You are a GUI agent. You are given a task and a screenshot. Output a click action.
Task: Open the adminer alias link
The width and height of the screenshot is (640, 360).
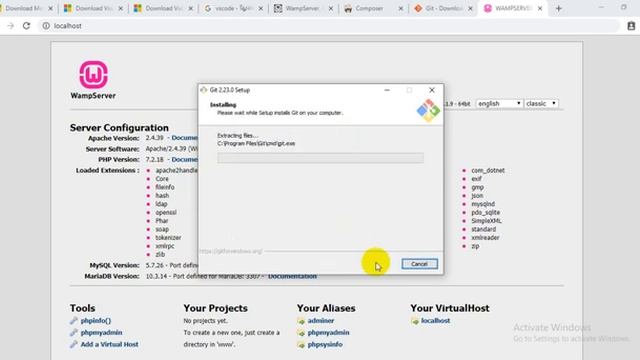pyautogui.click(x=321, y=321)
